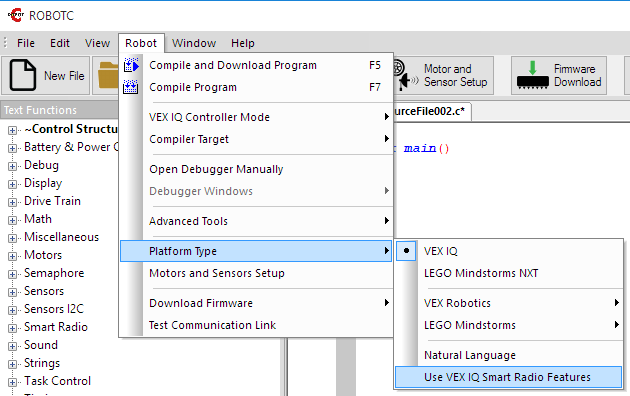Choose LEGO Mindstorms NXT platform
The width and height of the screenshot is (630, 396).
click(x=509, y=273)
